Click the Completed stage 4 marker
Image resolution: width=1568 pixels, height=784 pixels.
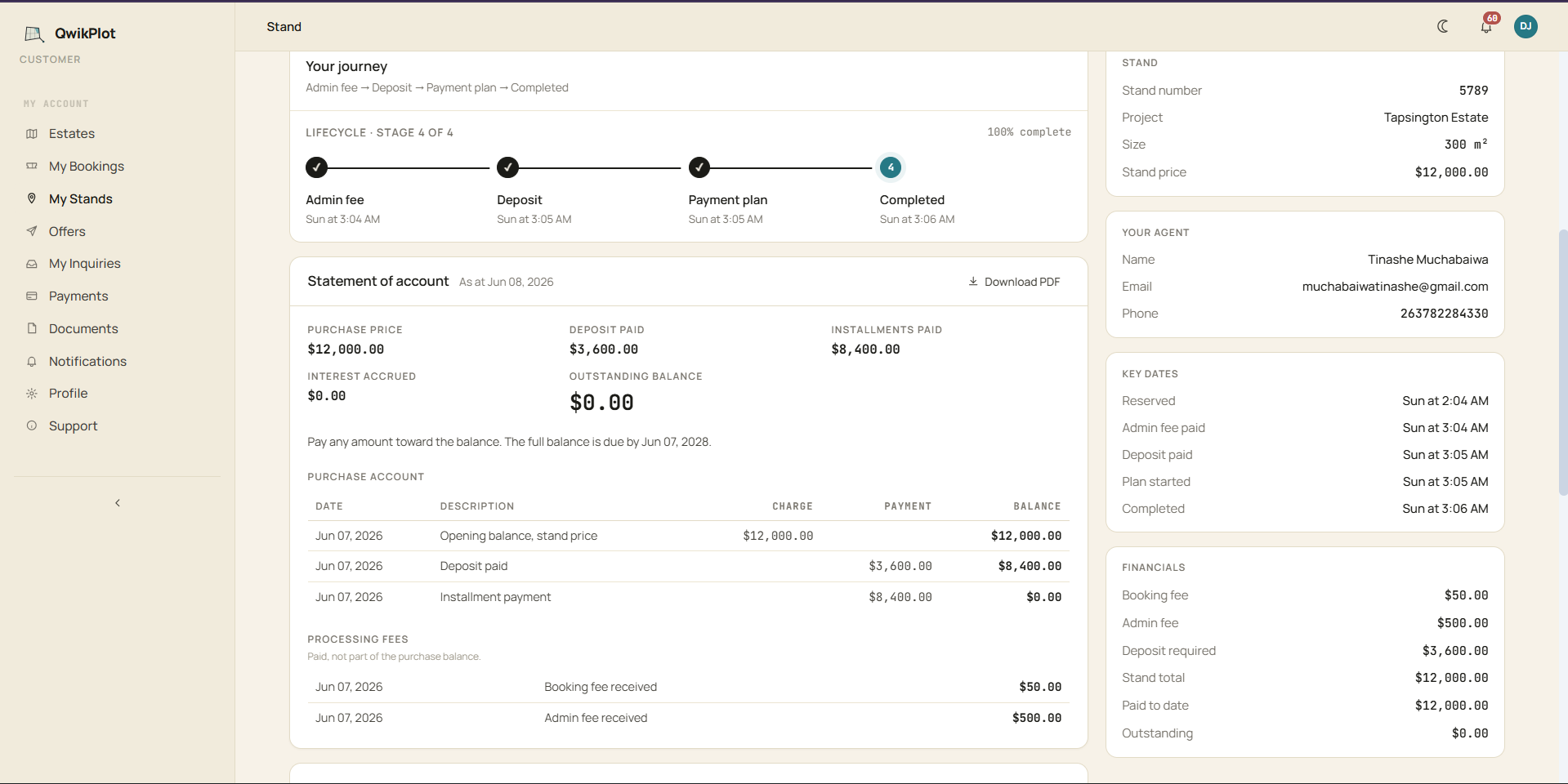coord(891,167)
